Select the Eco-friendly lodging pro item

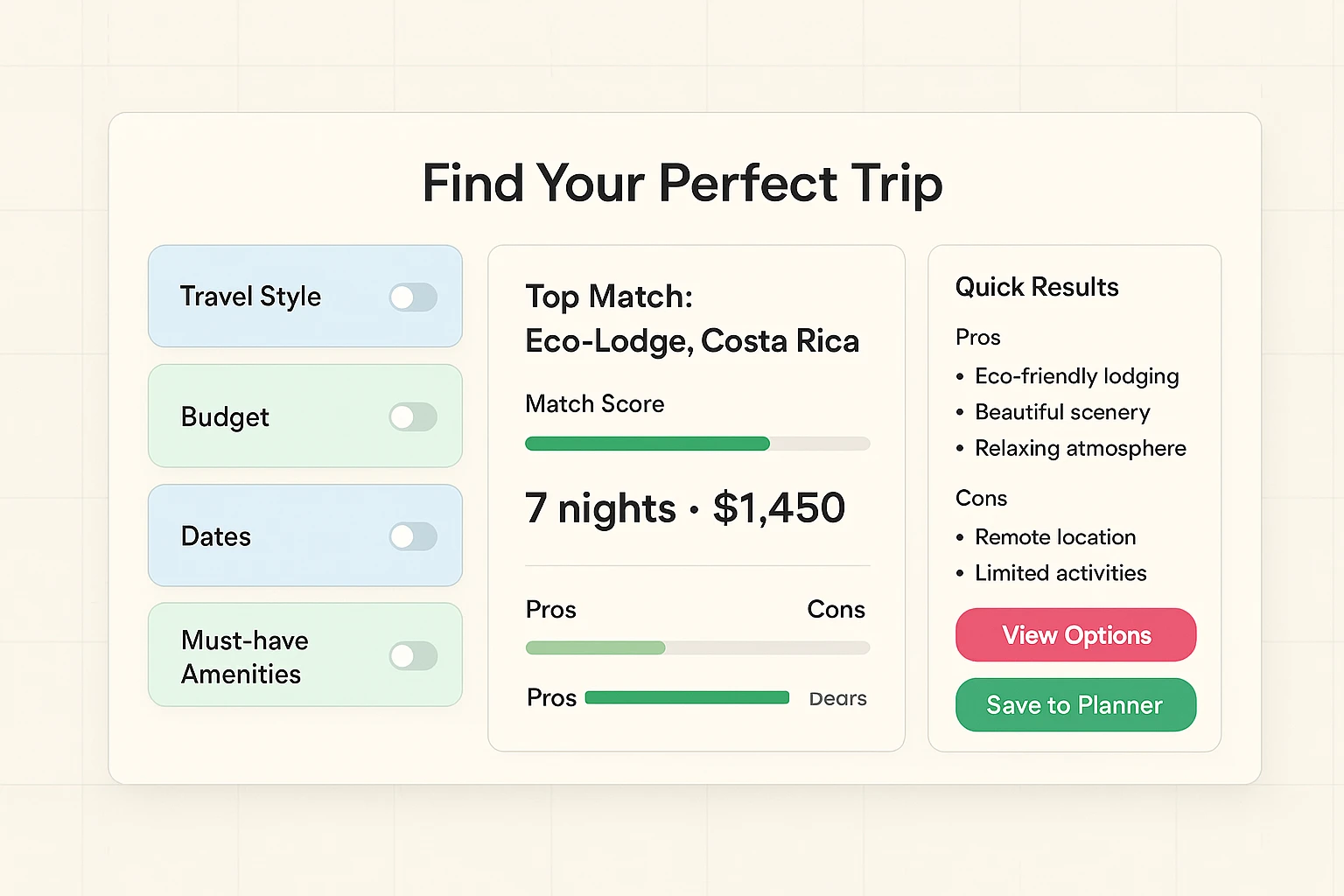click(1076, 376)
